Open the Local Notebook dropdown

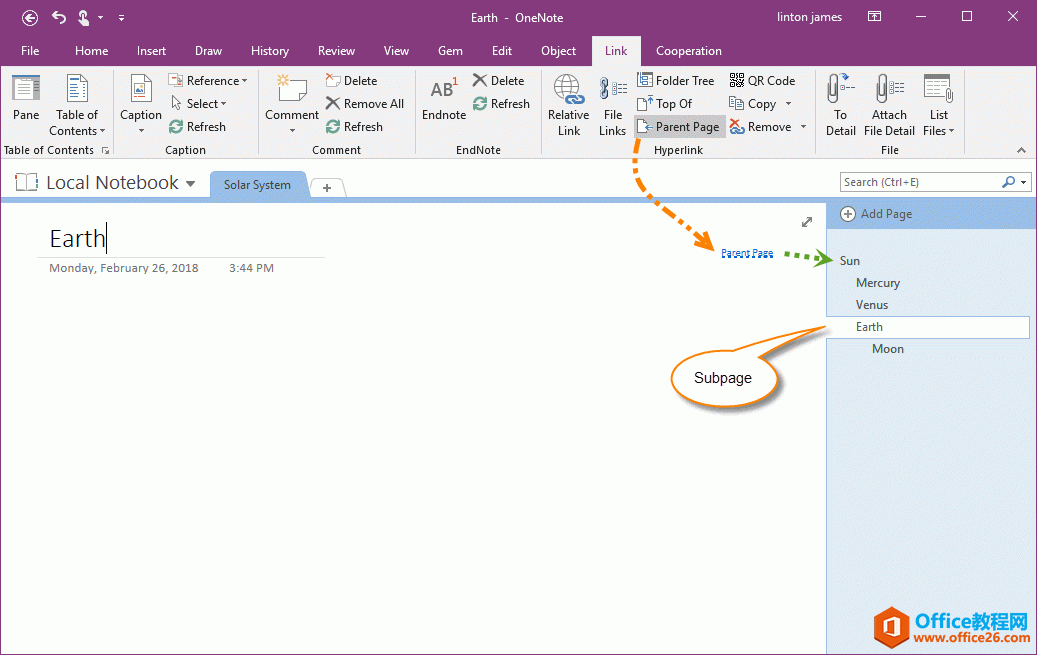point(190,182)
